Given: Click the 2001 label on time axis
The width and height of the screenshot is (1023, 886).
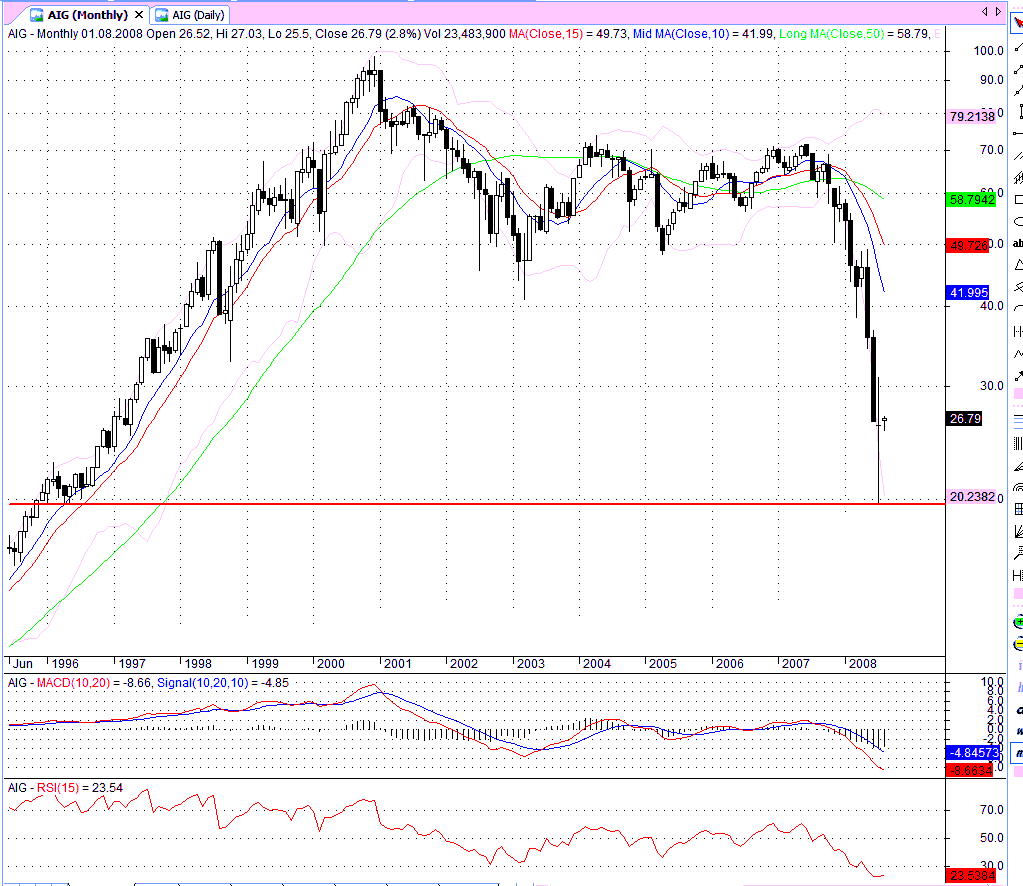Looking at the screenshot, I should point(397,664).
